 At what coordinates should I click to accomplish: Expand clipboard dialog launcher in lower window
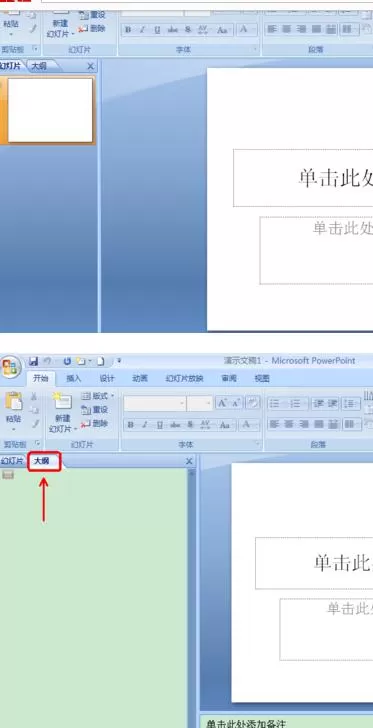[38, 444]
